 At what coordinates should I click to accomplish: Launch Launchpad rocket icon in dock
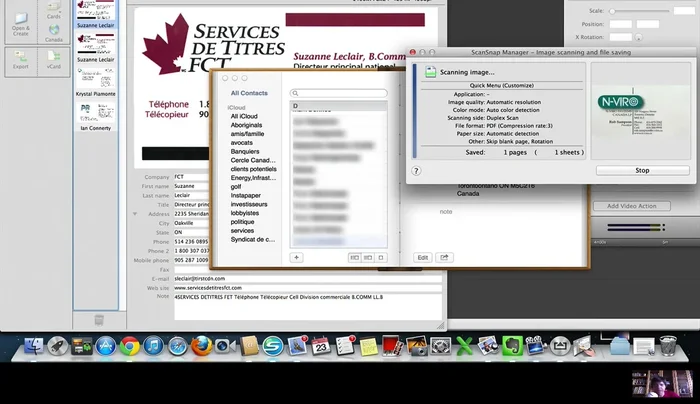(x=58, y=346)
